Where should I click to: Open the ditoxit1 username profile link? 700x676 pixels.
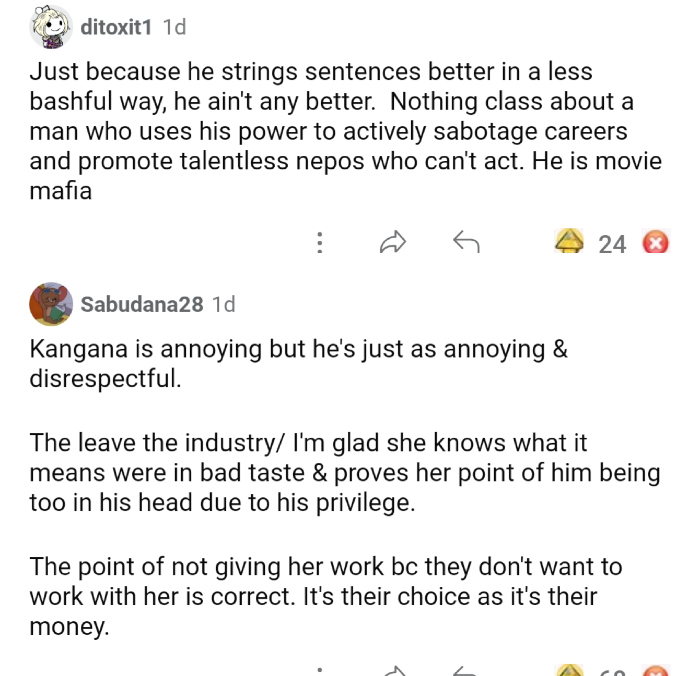[116, 28]
